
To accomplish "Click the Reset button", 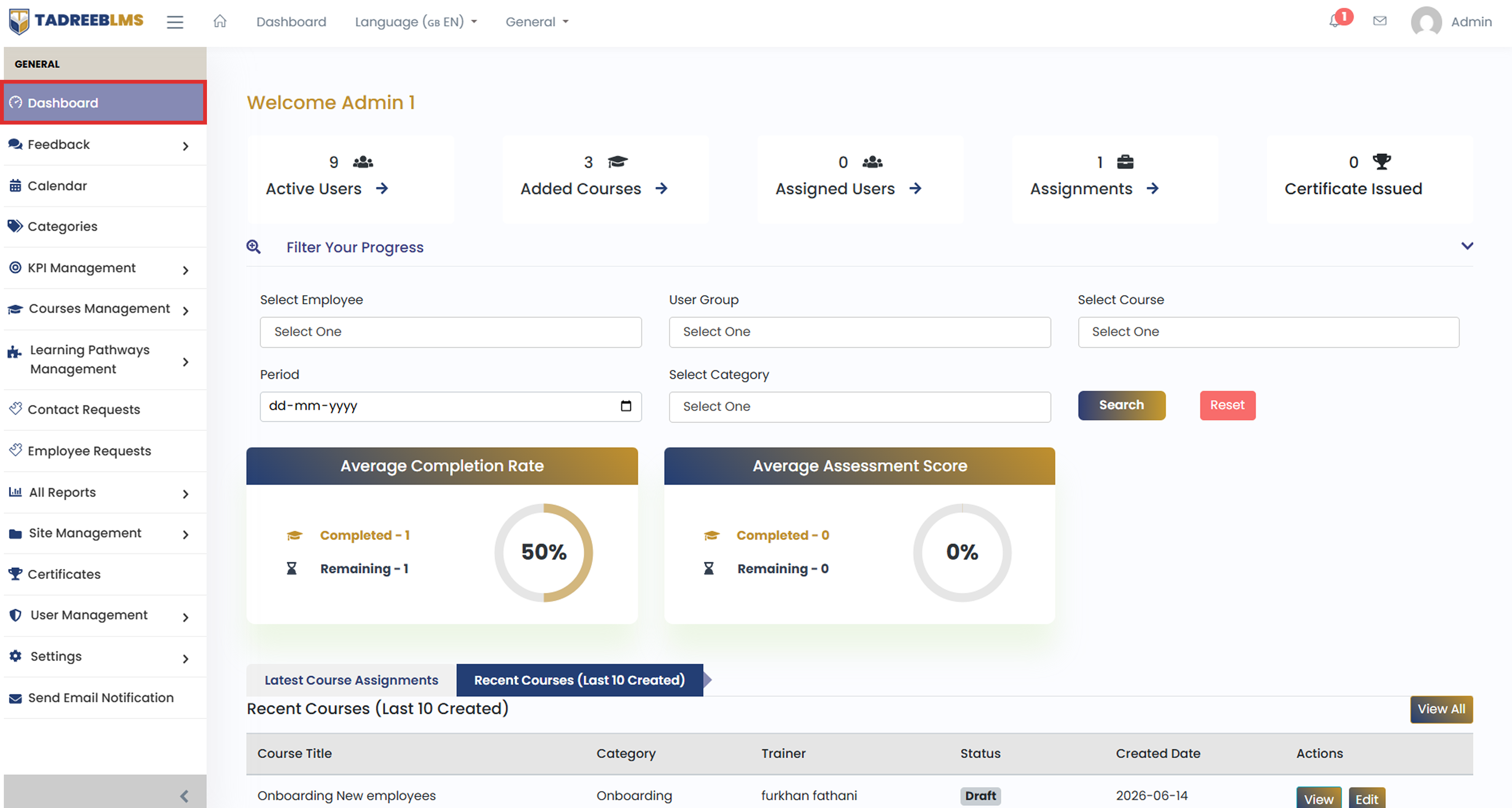I will click(x=1227, y=406).
